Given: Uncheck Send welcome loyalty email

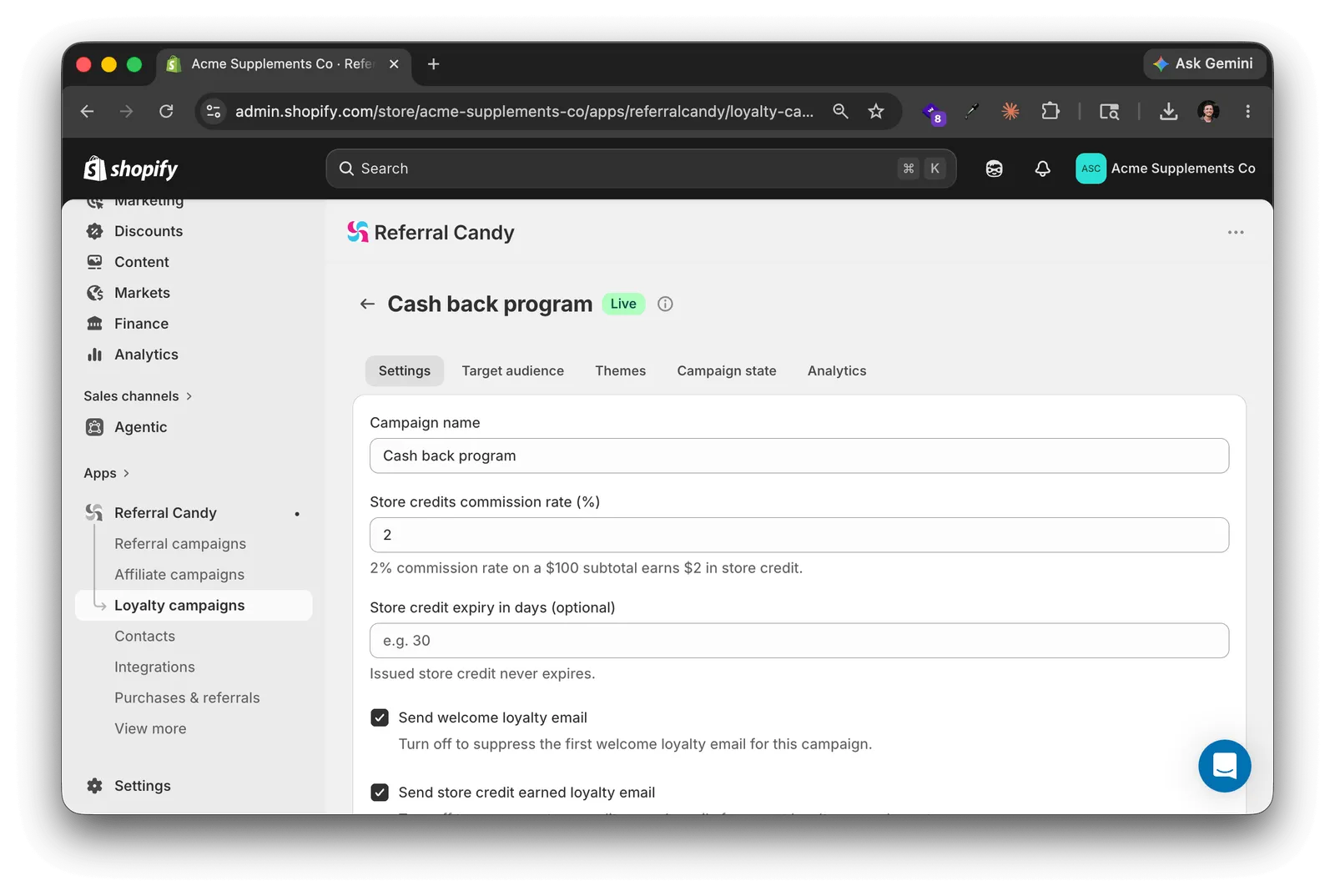Looking at the screenshot, I should [x=380, y=717].
